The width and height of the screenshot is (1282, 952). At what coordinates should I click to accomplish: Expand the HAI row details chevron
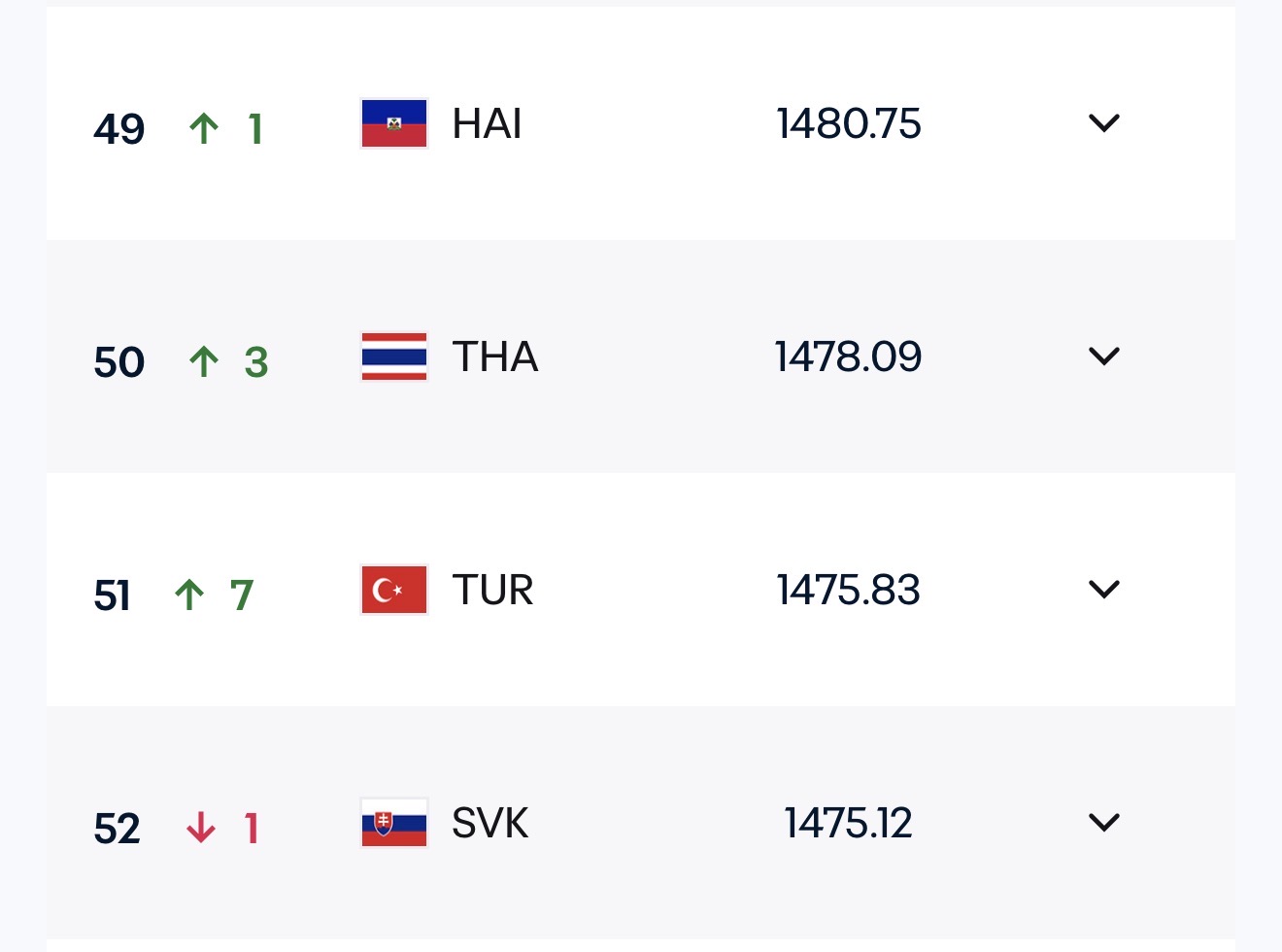1104,123
